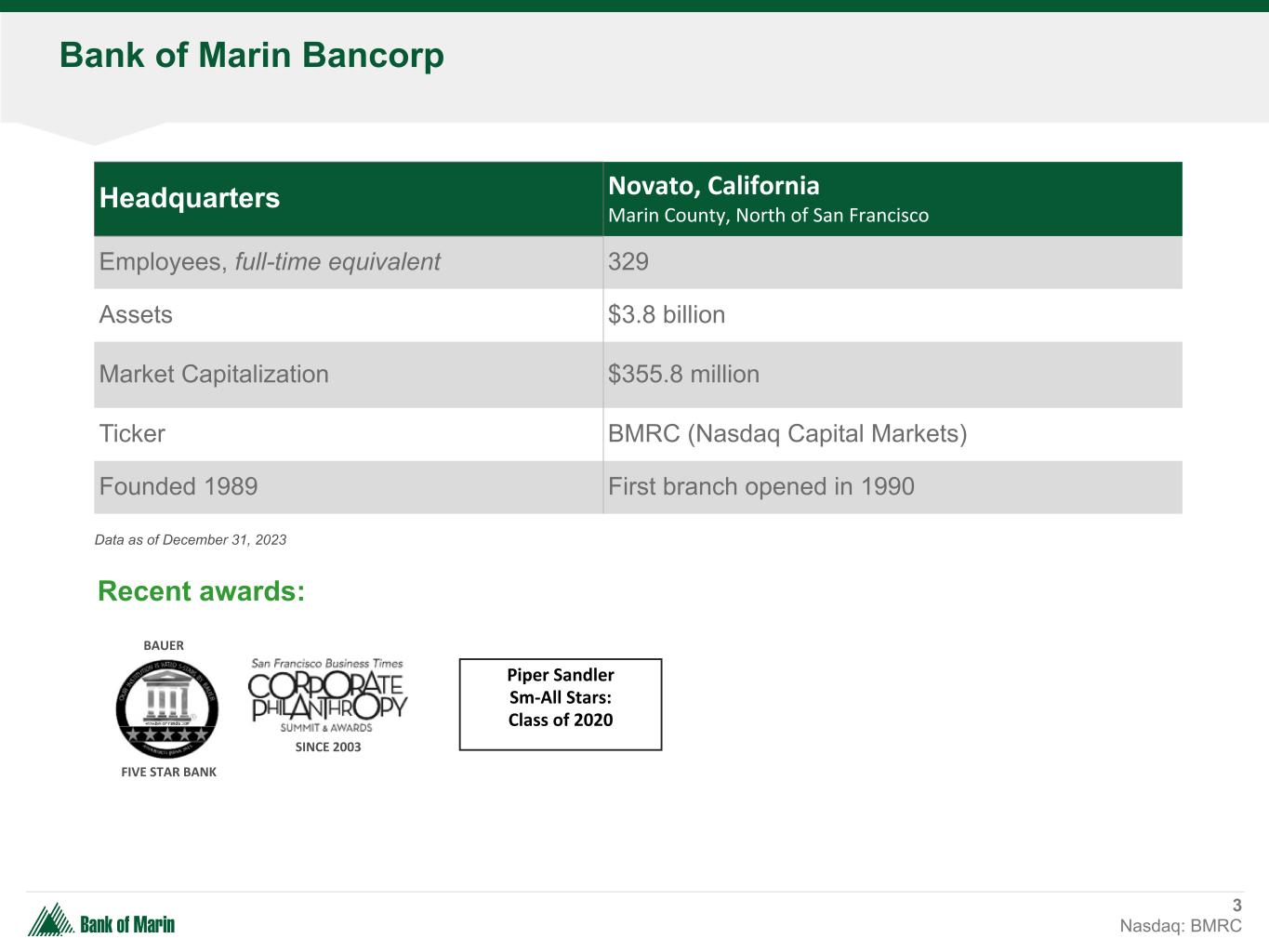Click First branch opened in 1990
Screen dimensions: 1269x952
tap(760, 487)
